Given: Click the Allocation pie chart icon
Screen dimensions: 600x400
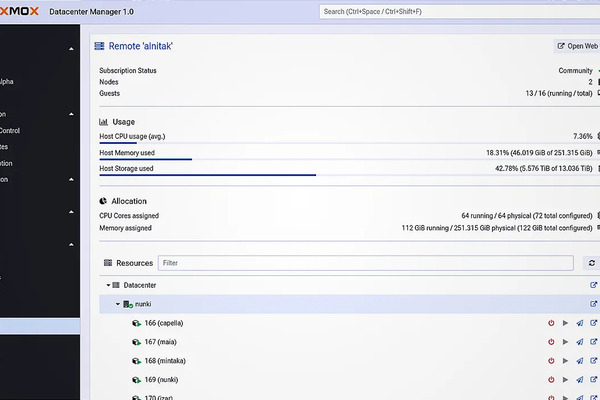Looking at the screenshot, I should pos(103,201).
